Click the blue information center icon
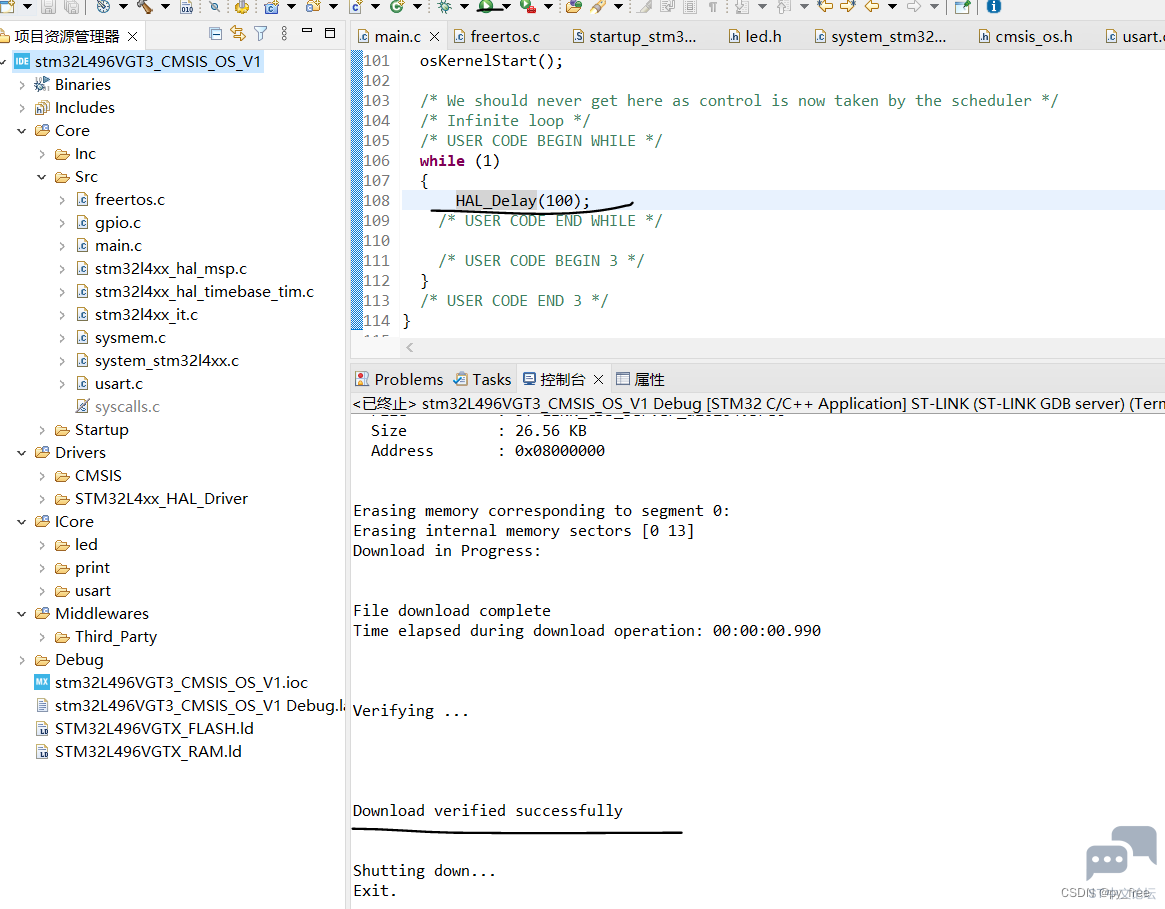 tap(993, 6)
